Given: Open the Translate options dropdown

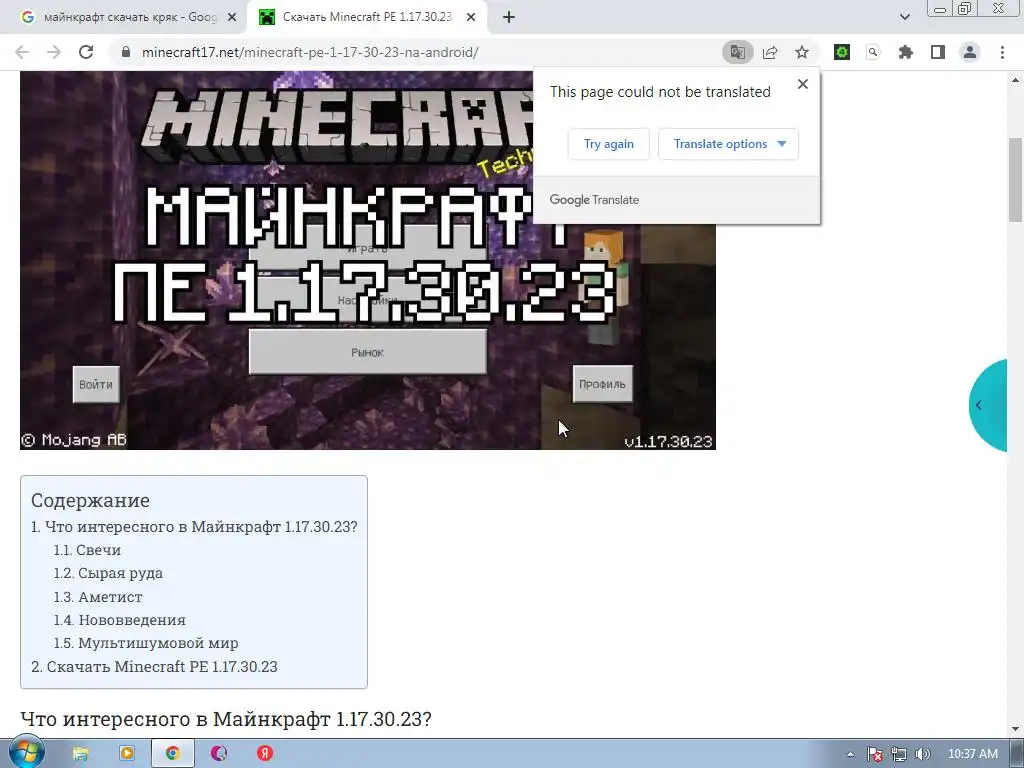Looking at the screenshot, I should (x=728, y=144).
